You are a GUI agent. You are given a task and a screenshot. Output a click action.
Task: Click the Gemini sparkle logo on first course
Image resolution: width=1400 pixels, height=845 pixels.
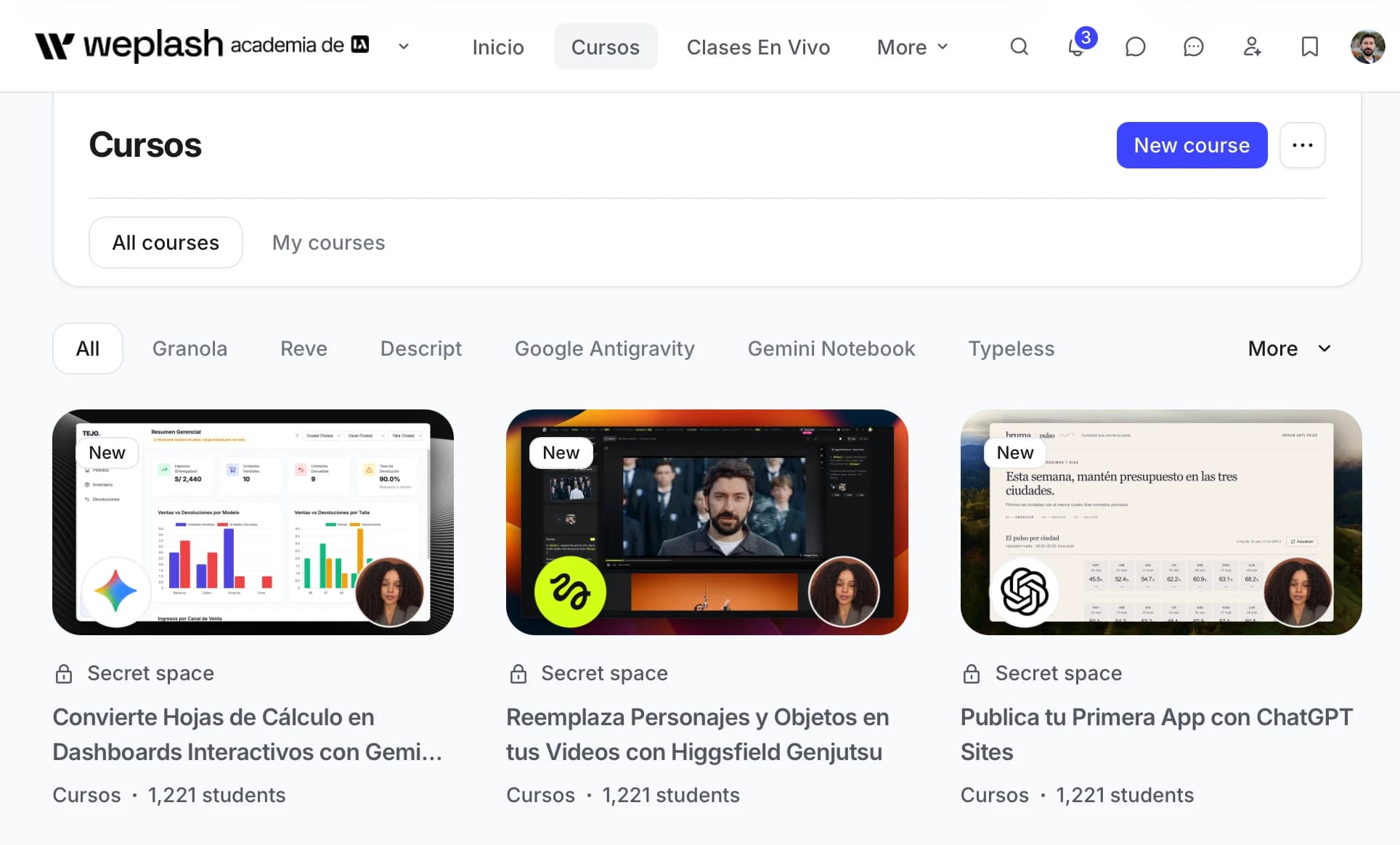click(115, 592)
